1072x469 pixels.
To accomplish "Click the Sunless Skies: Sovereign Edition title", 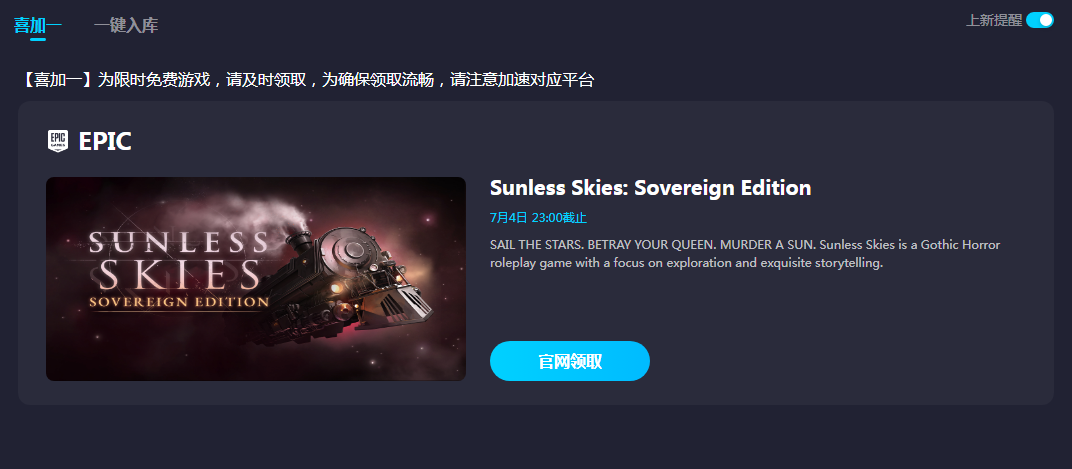I will tap(650, 188).
